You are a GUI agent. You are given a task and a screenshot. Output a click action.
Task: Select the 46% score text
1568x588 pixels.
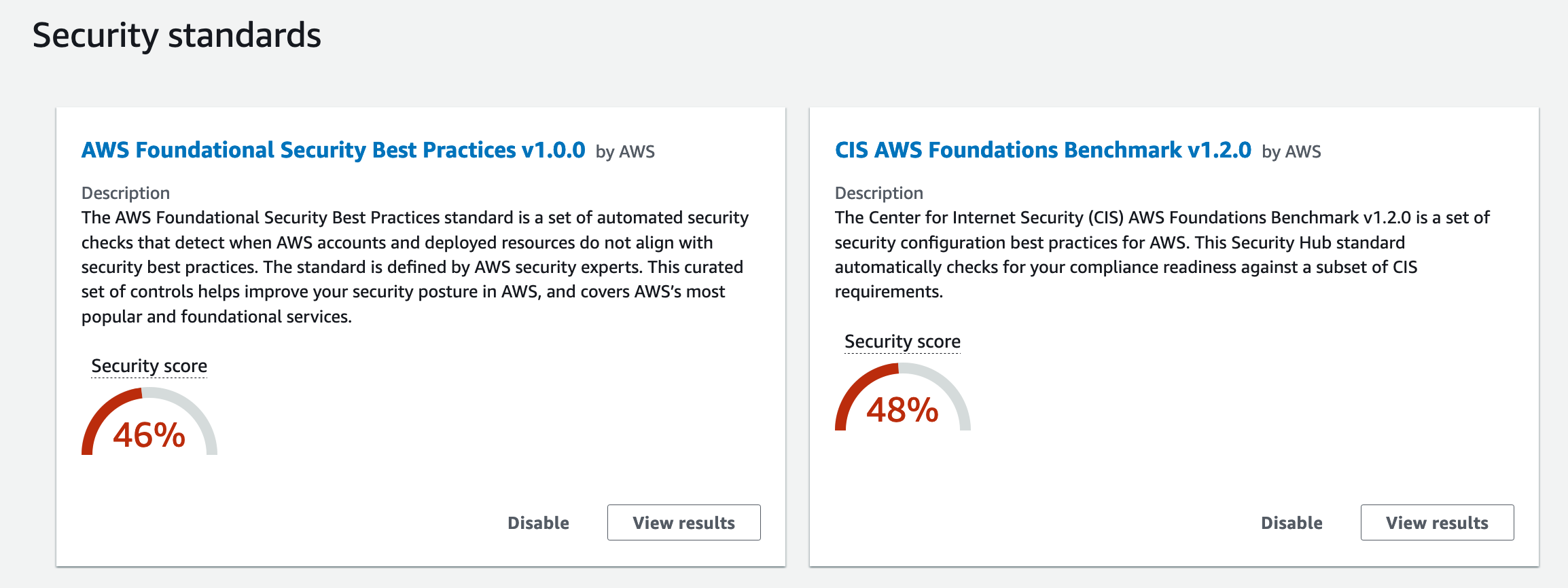click(x=149, y=435)
